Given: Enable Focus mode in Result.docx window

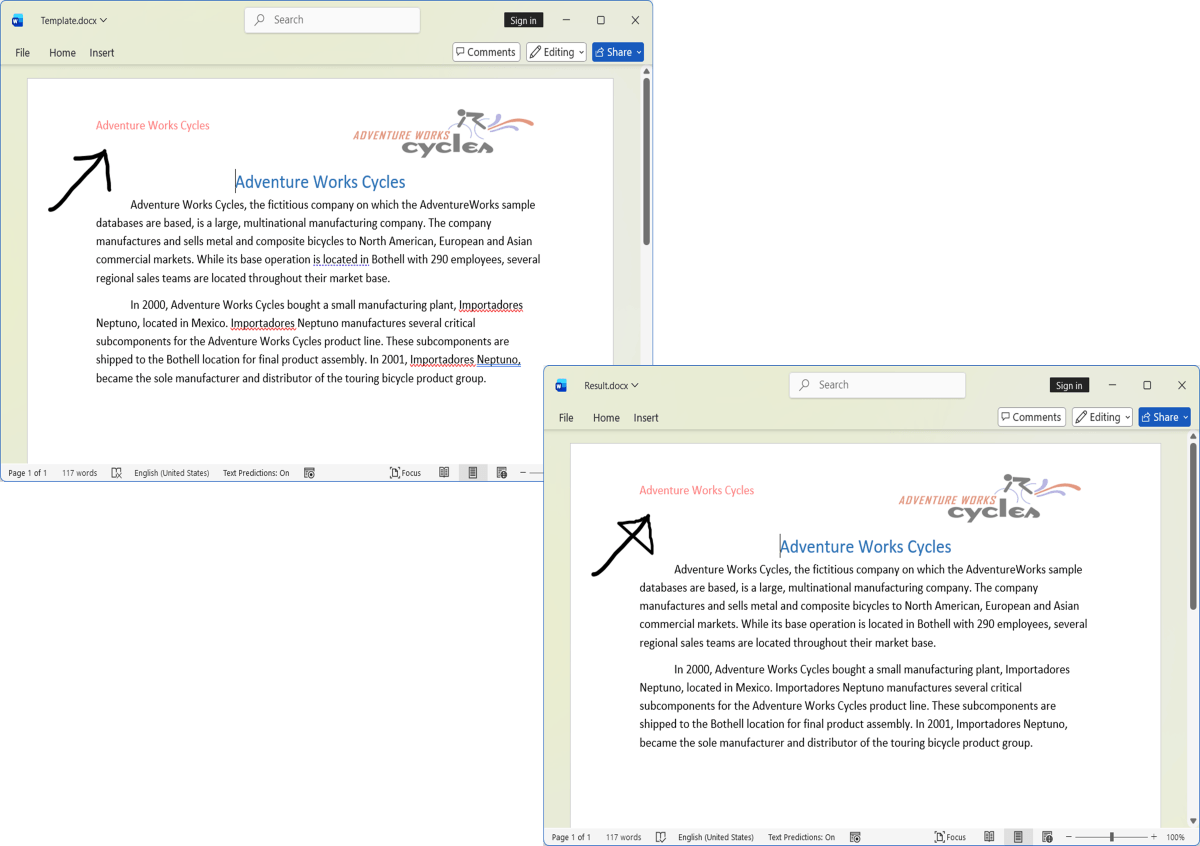Looking at the screenshot, I should click(950, 837).
